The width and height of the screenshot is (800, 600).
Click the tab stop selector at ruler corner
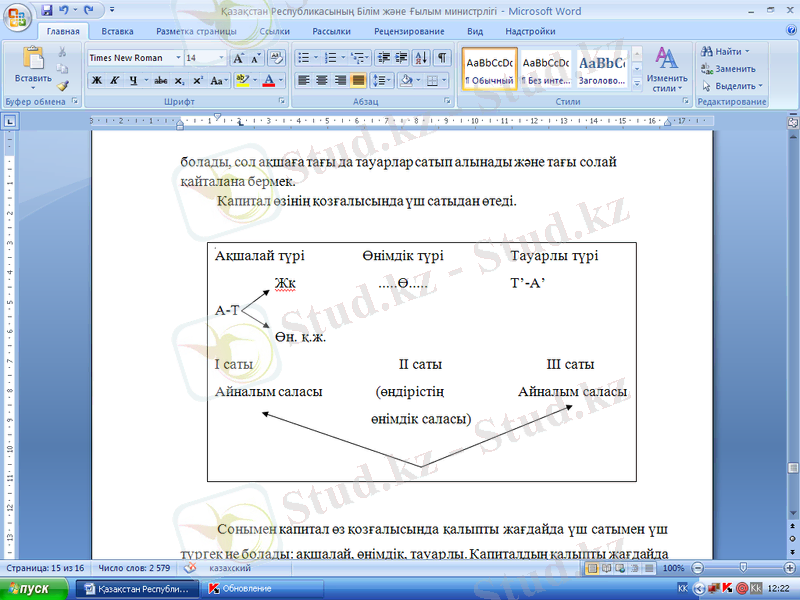tap(10, 121)
